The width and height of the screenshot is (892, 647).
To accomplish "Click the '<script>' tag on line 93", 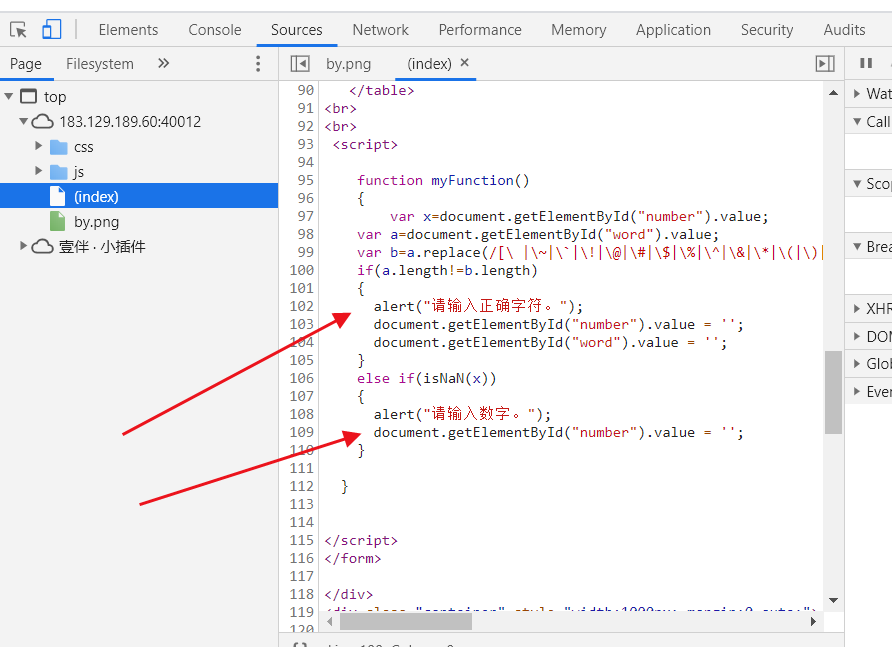I will 365,145.
